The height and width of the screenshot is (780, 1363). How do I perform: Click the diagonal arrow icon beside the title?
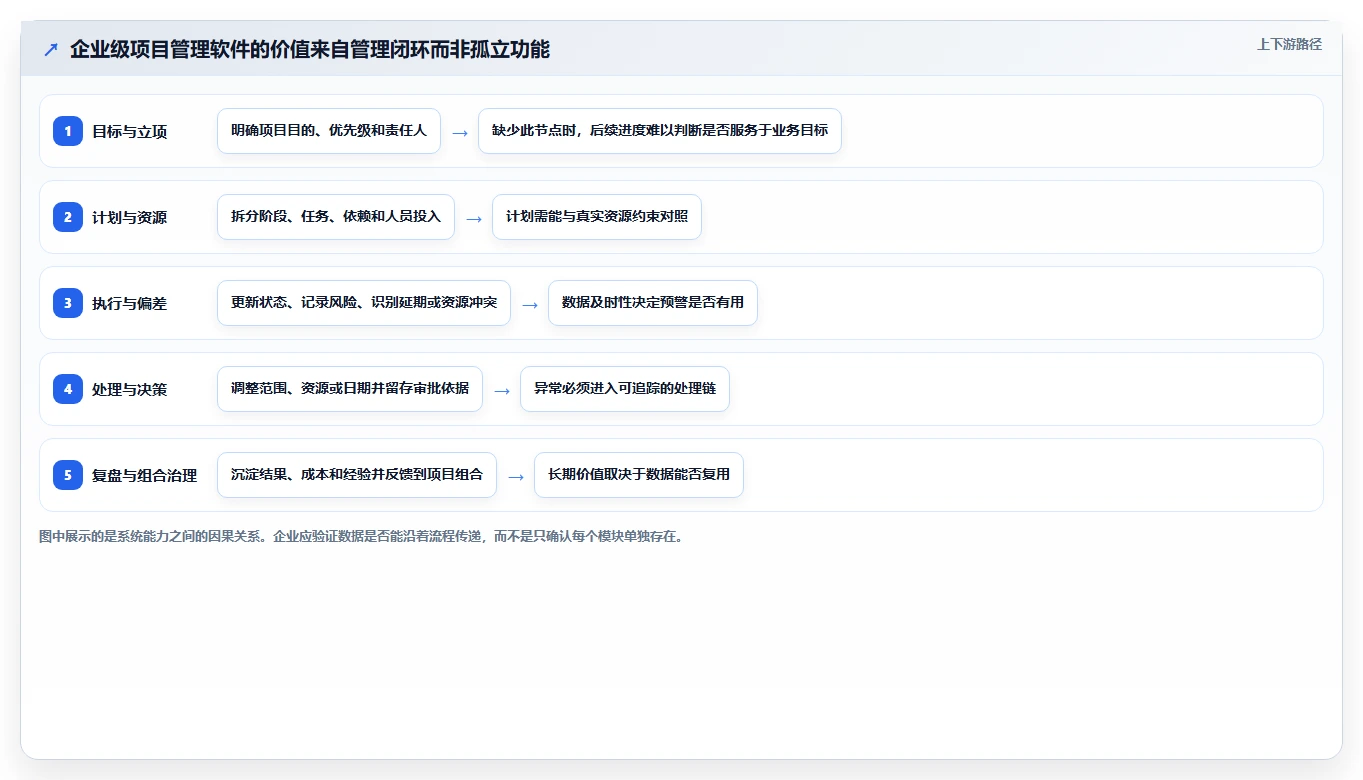pos(51,49)
